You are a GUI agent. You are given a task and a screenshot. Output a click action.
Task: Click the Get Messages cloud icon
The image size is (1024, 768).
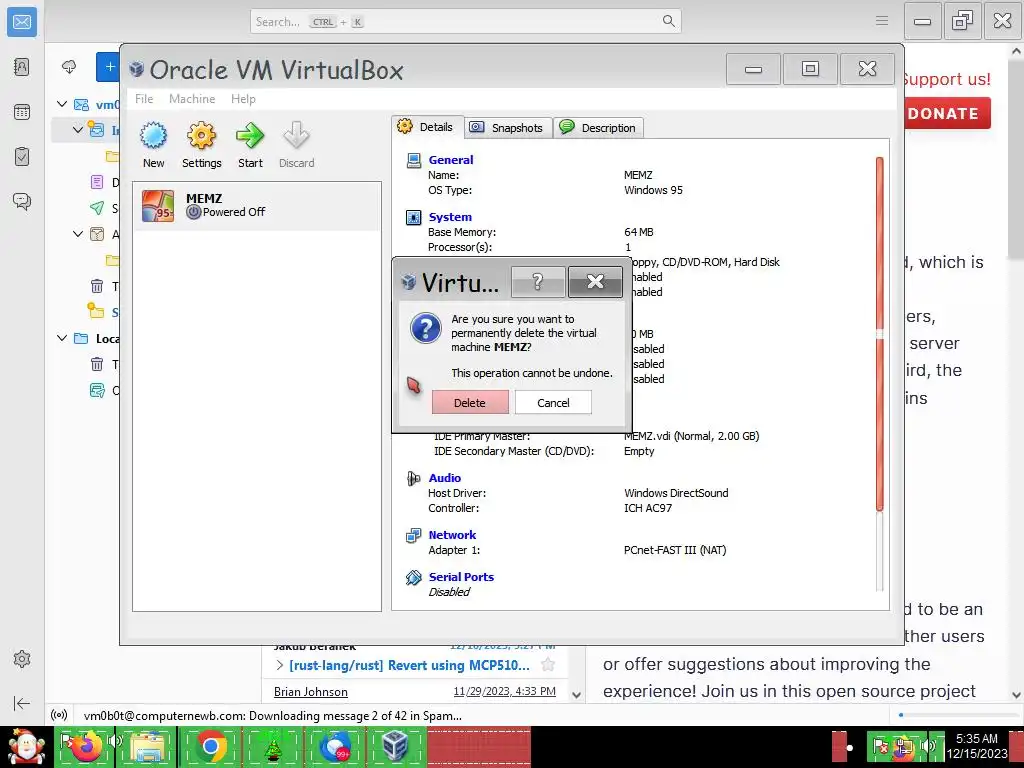click(69, 67)
